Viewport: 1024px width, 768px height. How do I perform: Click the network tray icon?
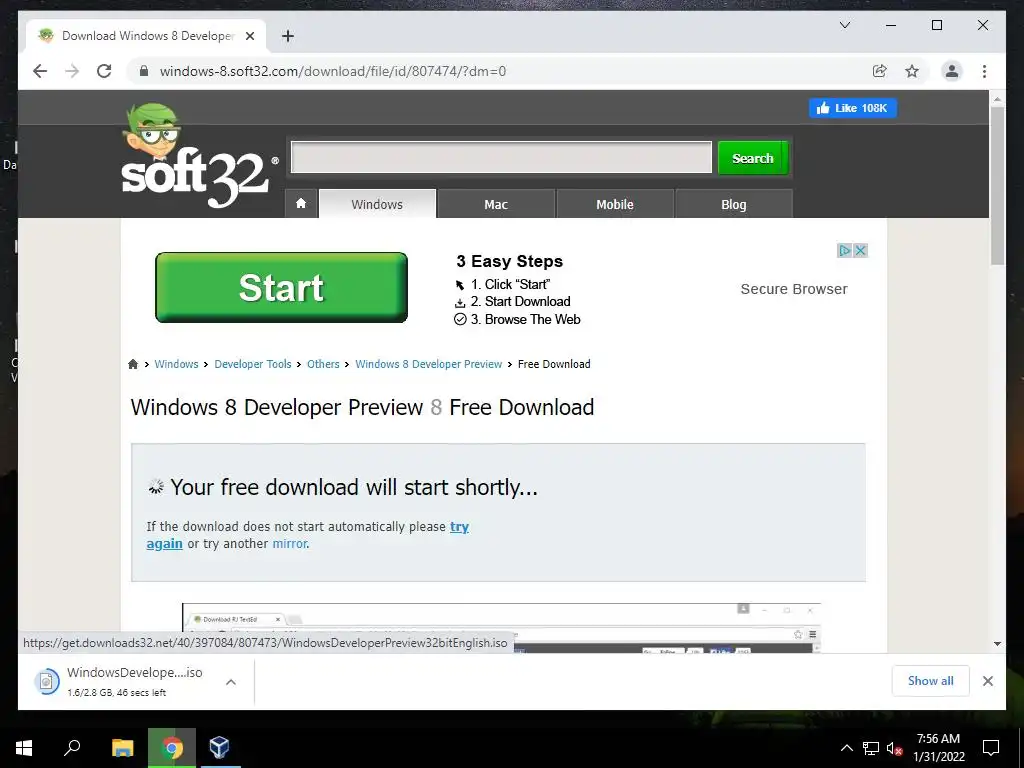coord(870,748)
